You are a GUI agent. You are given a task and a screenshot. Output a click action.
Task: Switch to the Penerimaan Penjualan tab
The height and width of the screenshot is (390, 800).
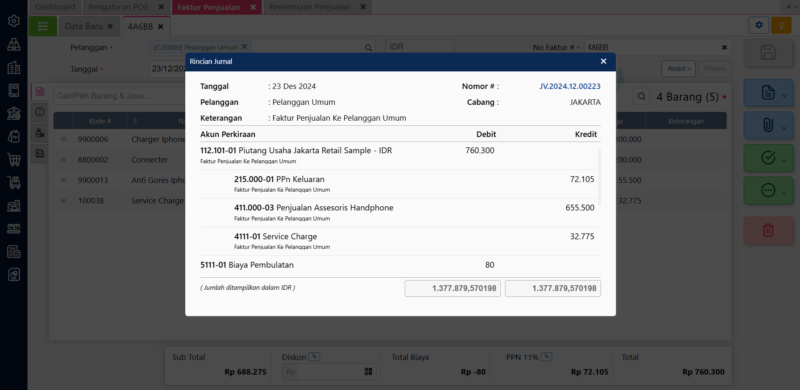(310, 7)
